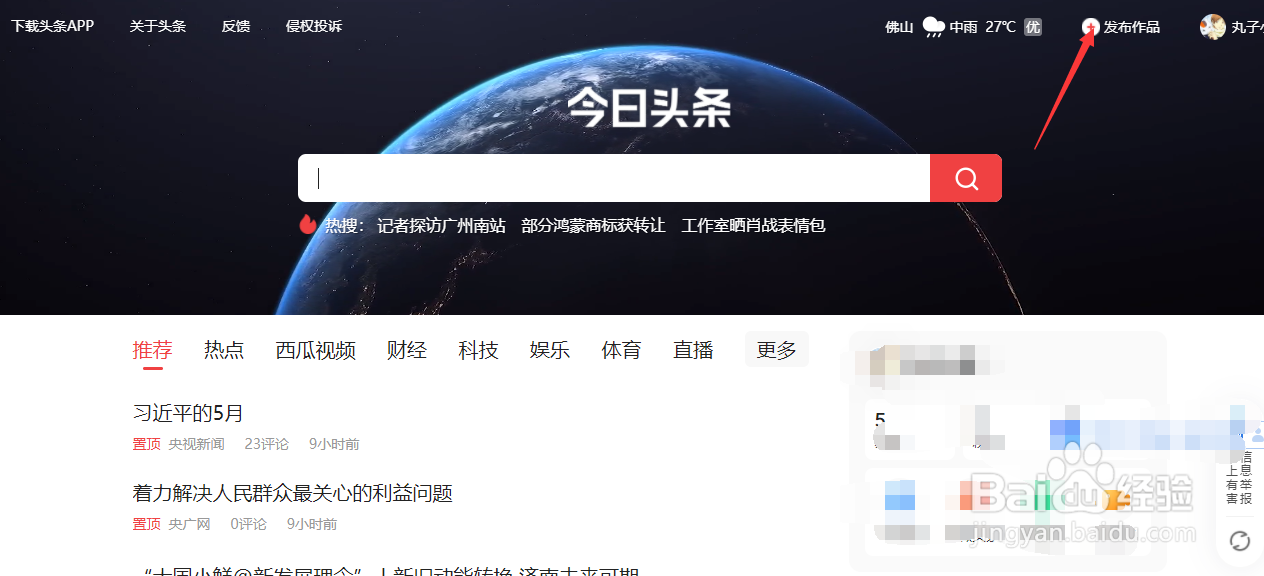Switch to 财经 tab
Image resolution: width=1264 pixels, height=576 pixels.
(x=407, y=350)
